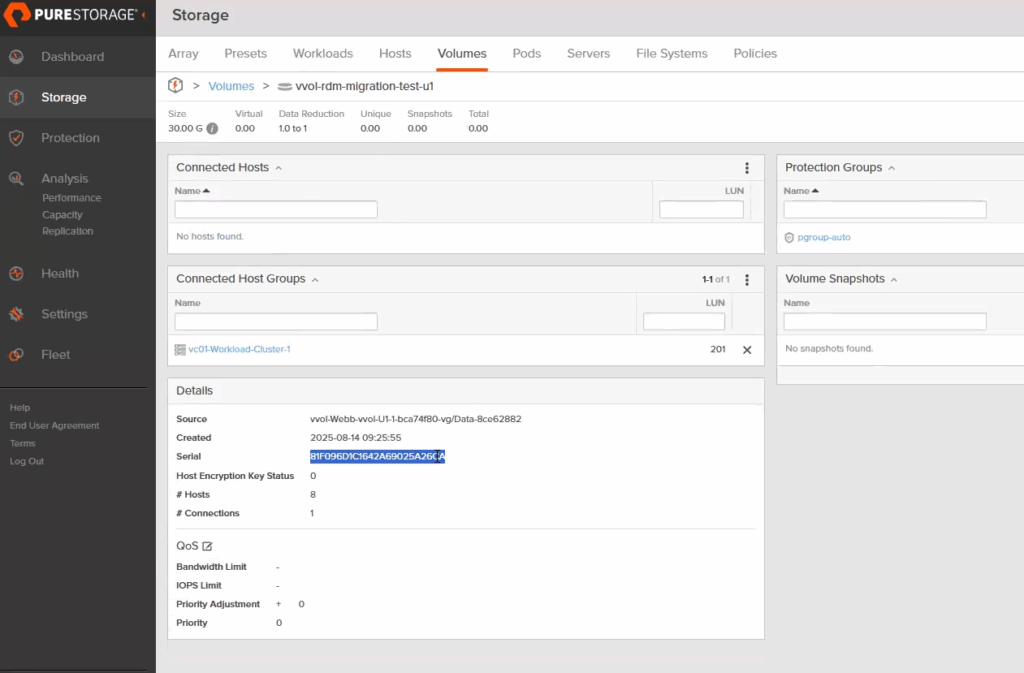Collapse the Volume Snapshots panel
1024x673 pixels.
click(x=894, y=280)
